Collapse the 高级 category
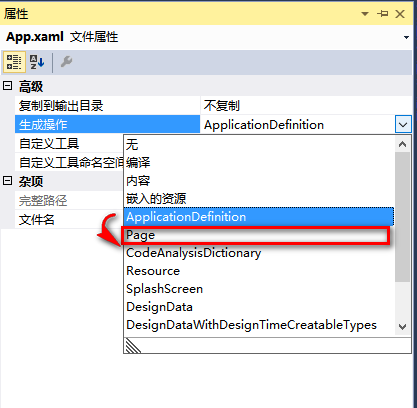417x408 pixels. pos(7,86)
